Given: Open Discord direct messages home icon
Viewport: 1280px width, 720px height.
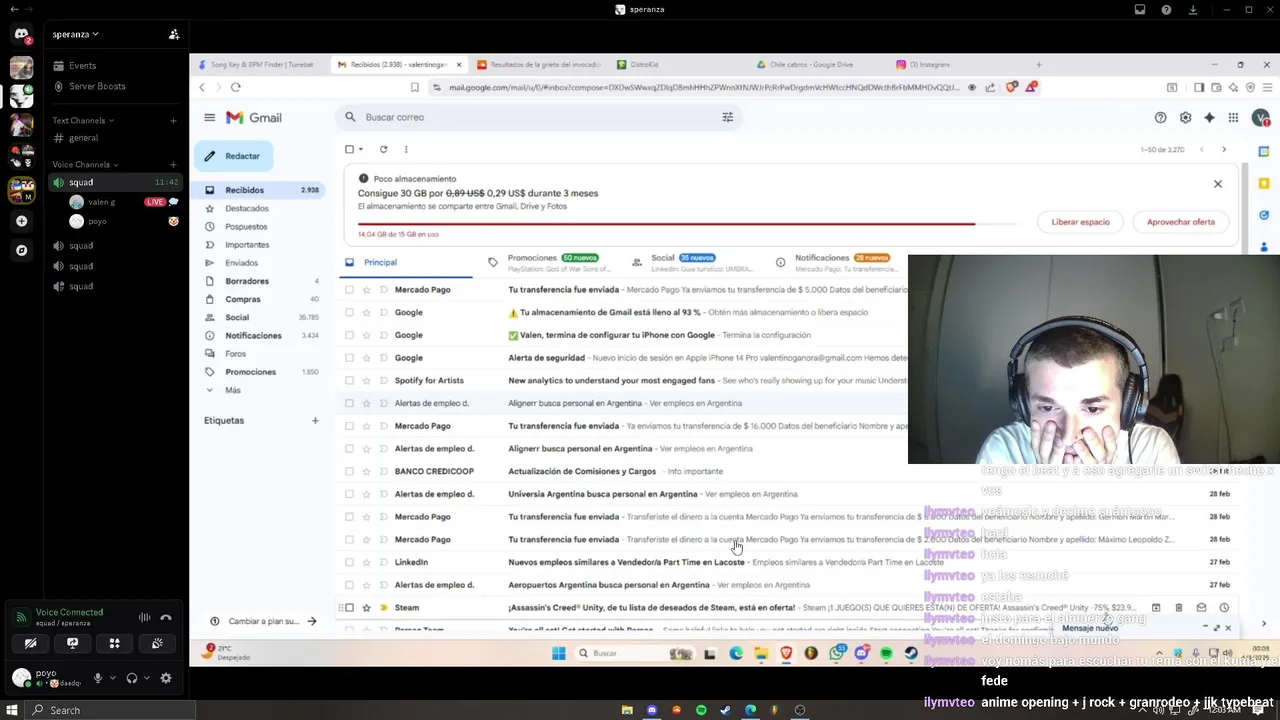Looking at the screenshot, I should pyautogui.click(x=21, y=34).
